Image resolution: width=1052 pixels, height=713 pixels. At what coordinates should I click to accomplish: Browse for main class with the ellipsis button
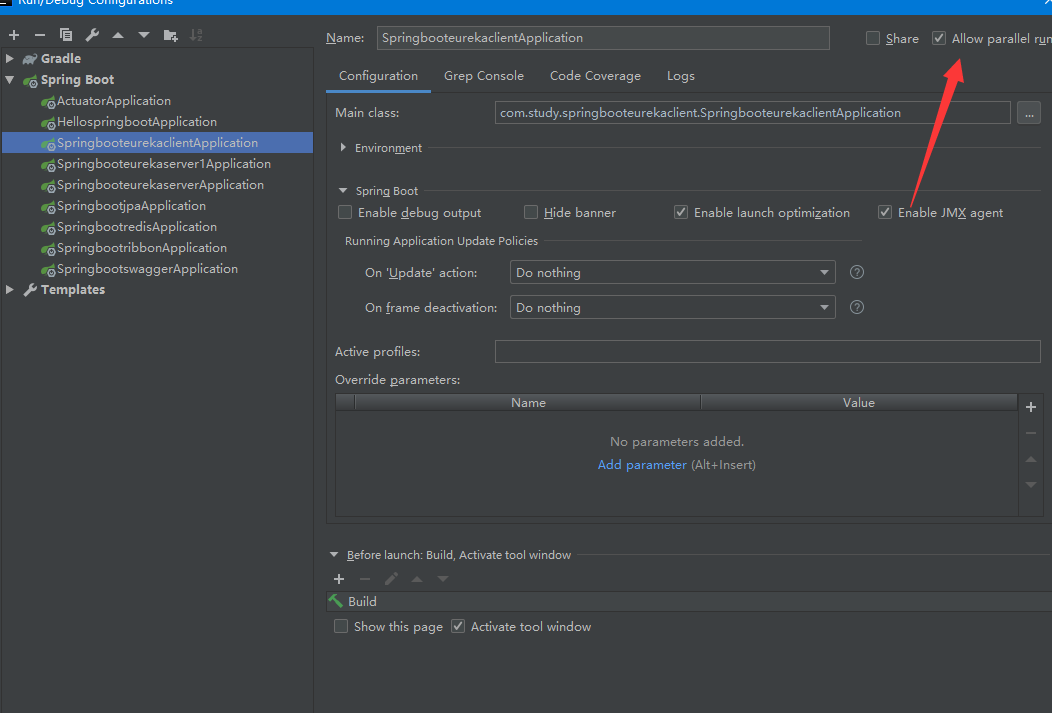(1029, 113)
